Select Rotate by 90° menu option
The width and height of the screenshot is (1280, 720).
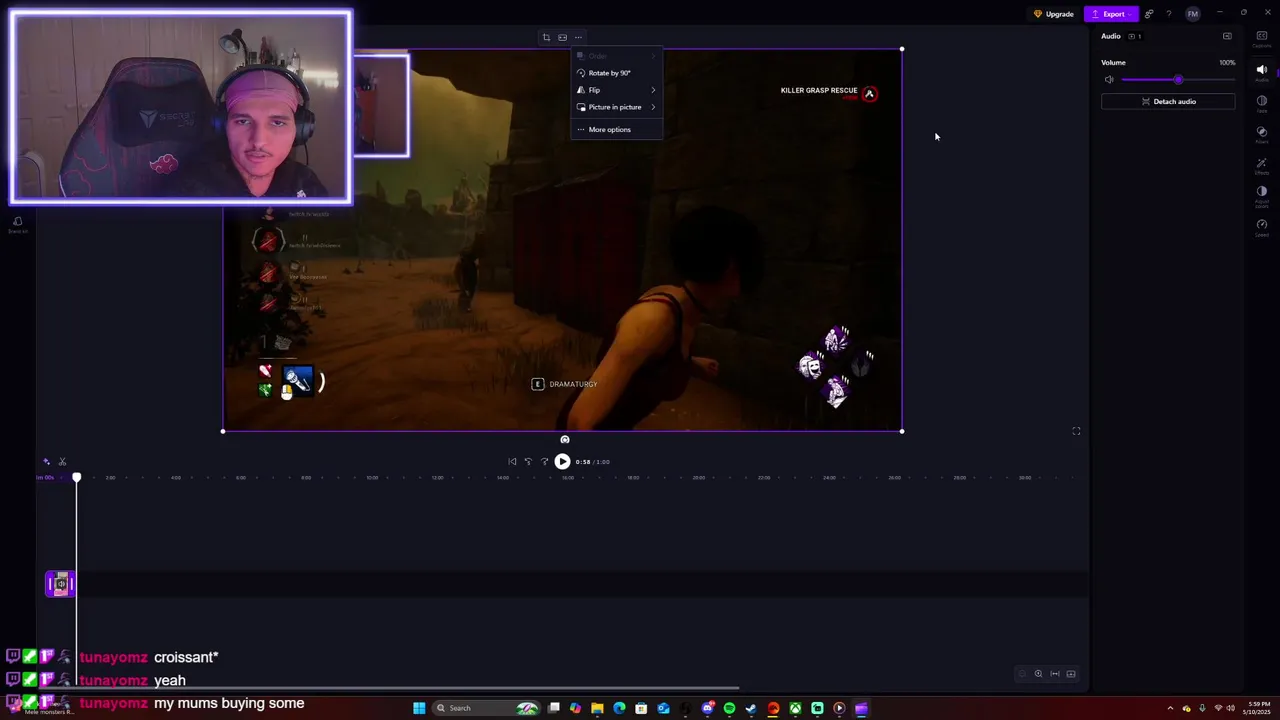pos(616,73)
